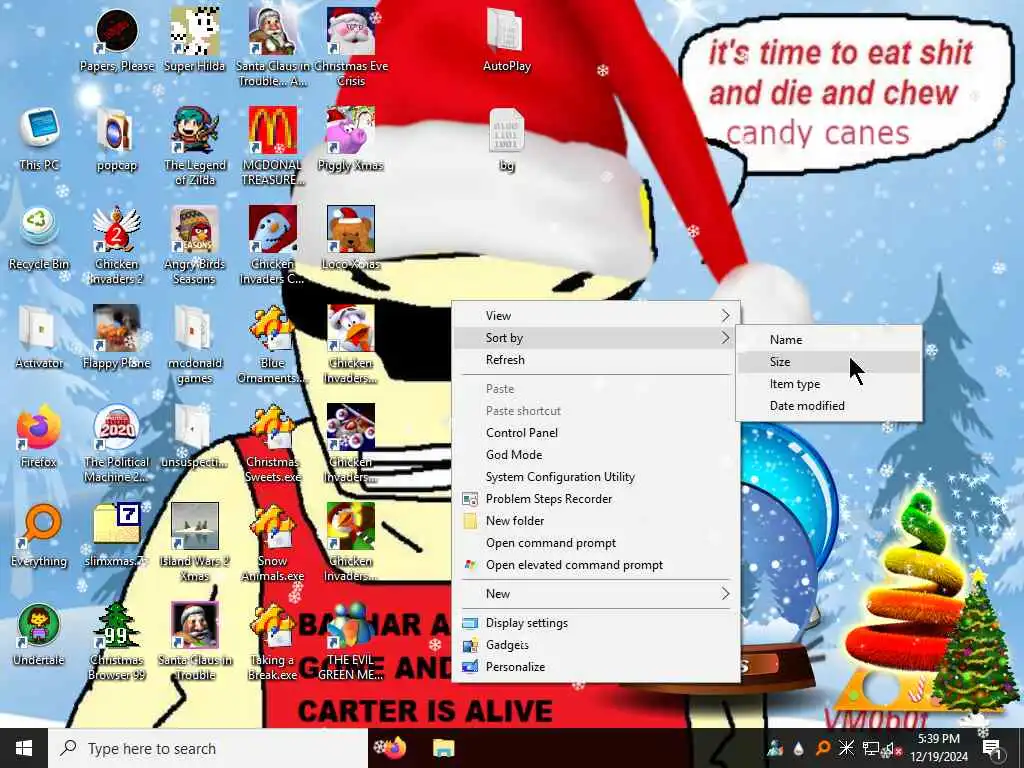Choose God Mode in the context menu

click(x=596, y=455)
